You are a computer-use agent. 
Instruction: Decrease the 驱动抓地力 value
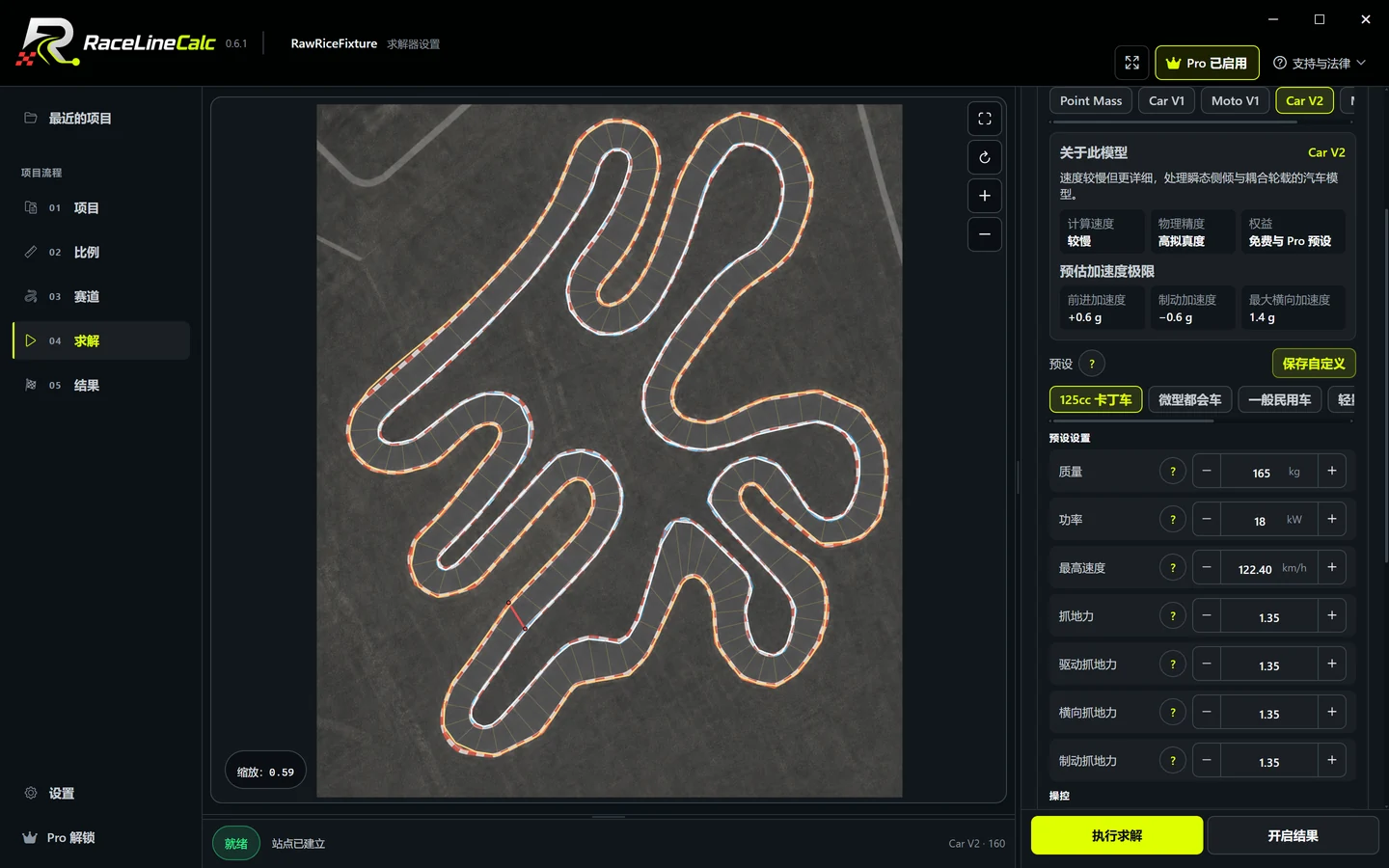[x=1207, y=664]
